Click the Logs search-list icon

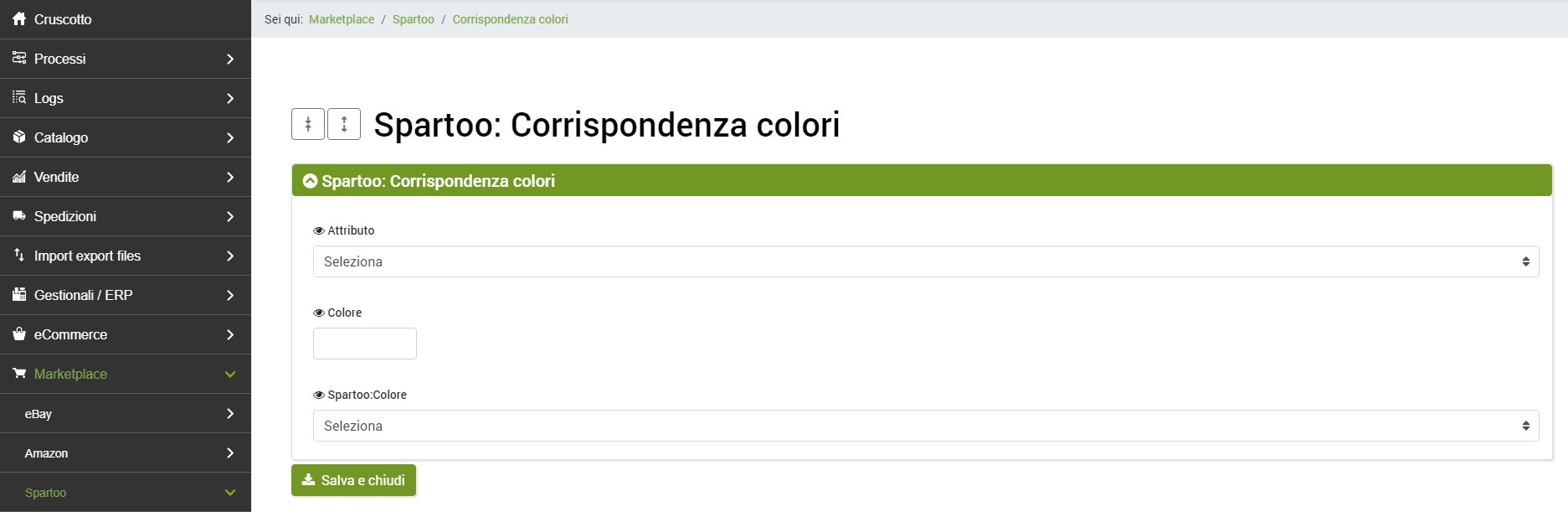point(19,97)
